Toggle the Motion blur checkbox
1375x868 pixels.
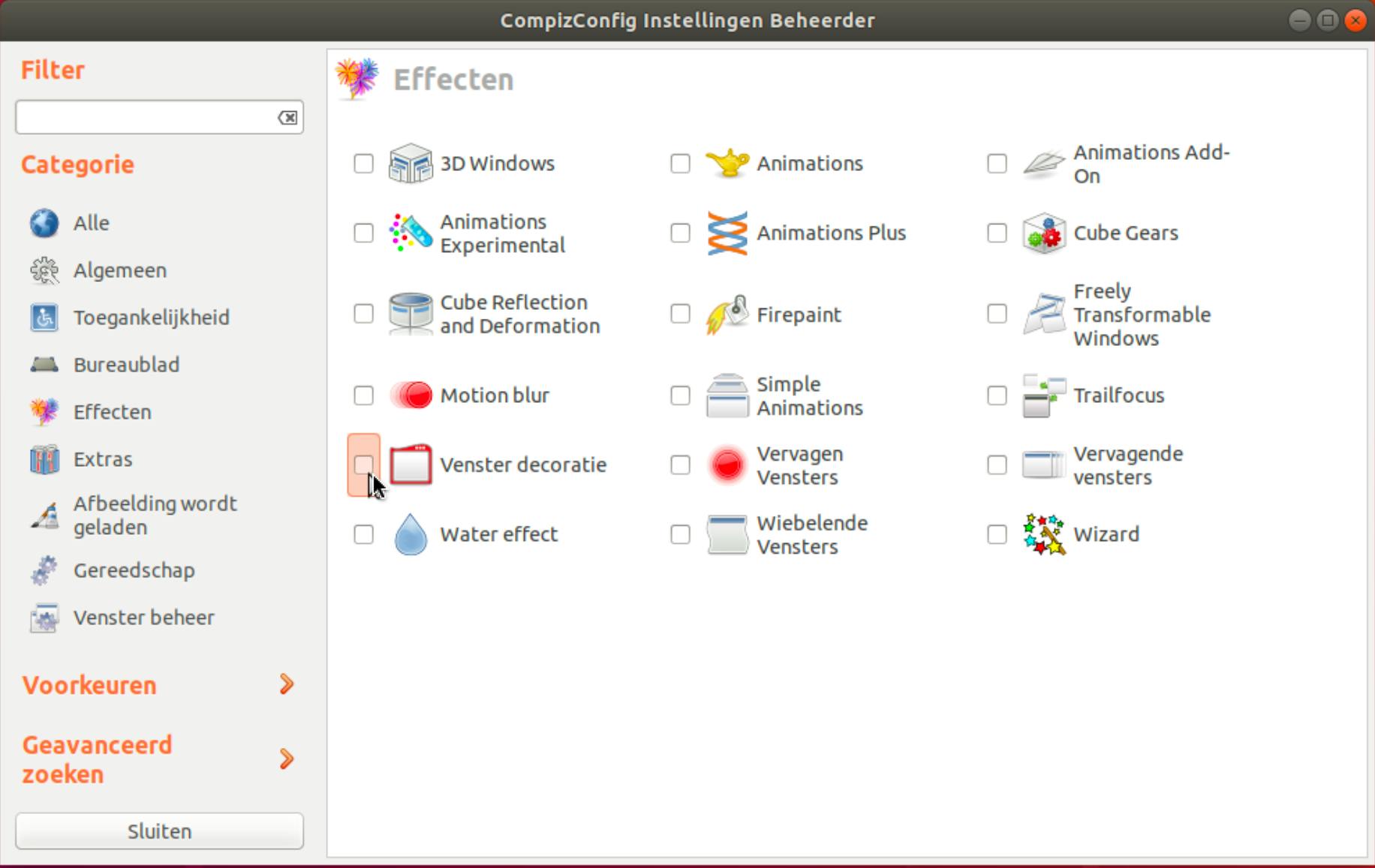click(x=363, y=395)
